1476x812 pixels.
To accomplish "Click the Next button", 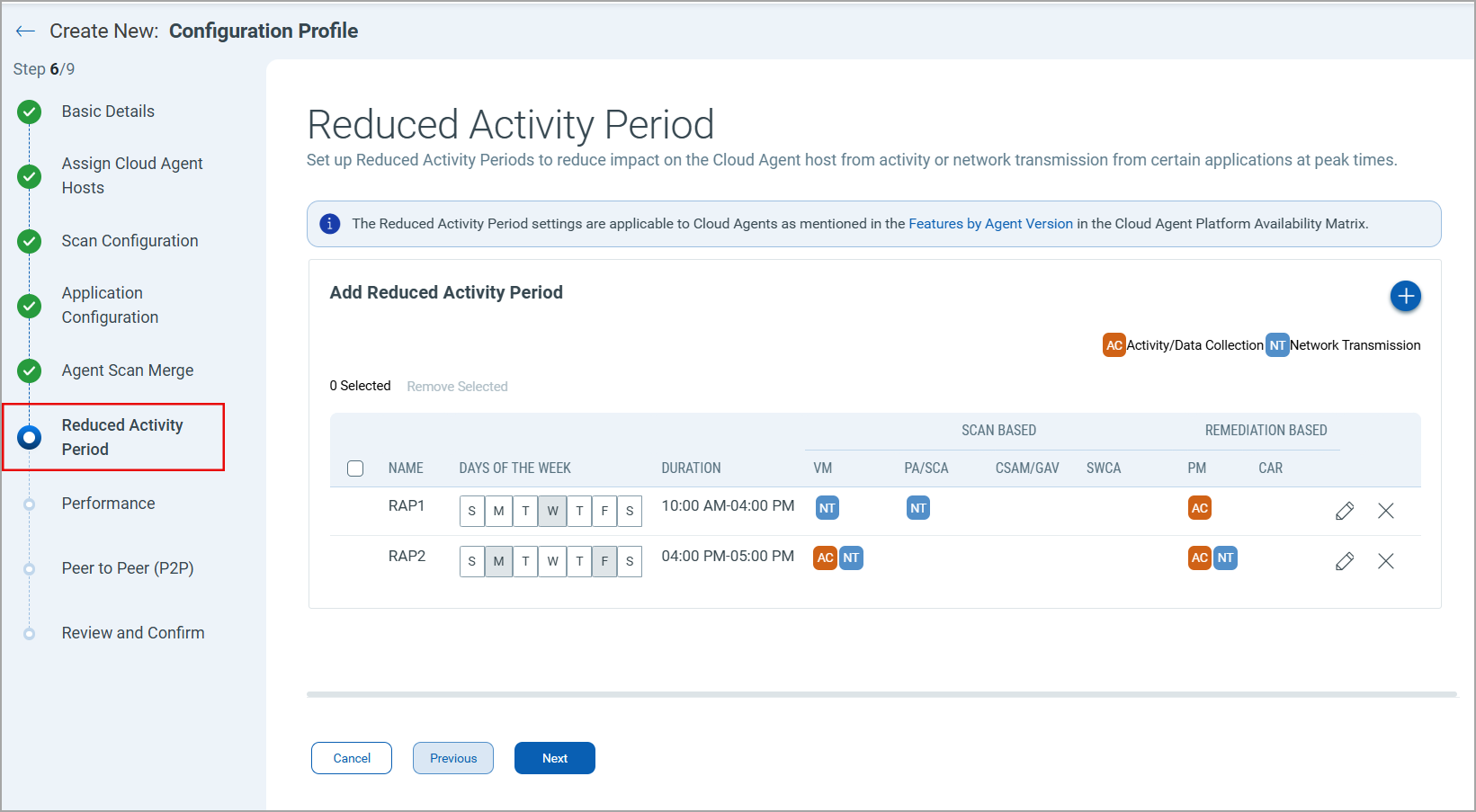I will (x=554, y=758).
